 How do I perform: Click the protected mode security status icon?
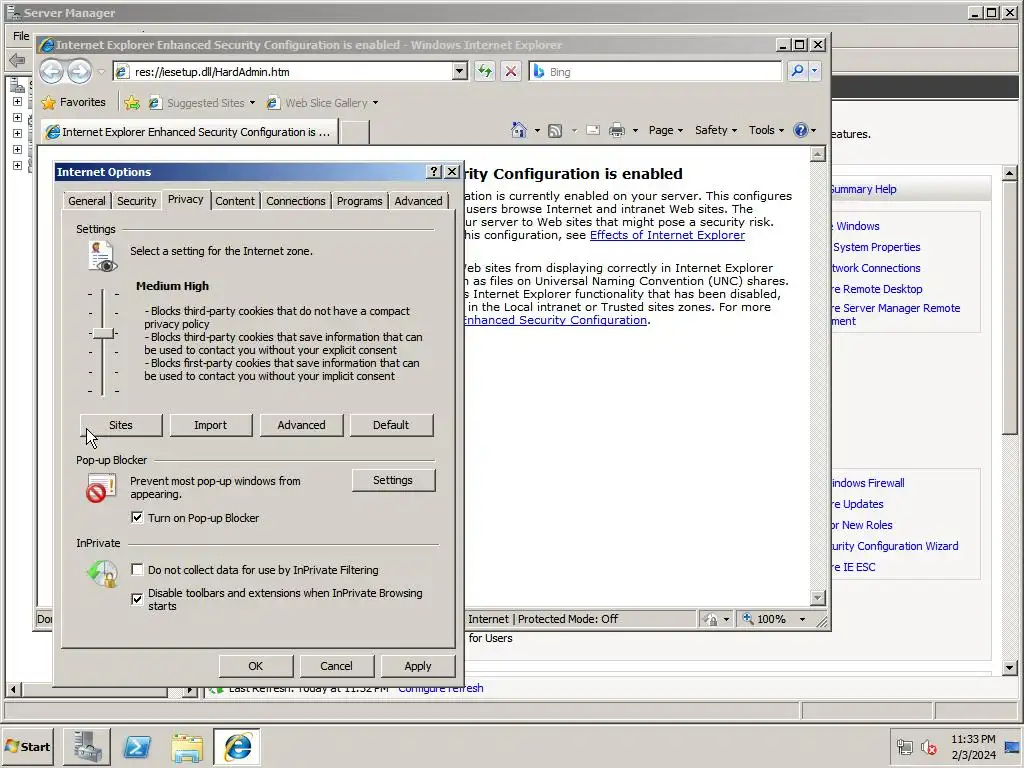[711, 619]
